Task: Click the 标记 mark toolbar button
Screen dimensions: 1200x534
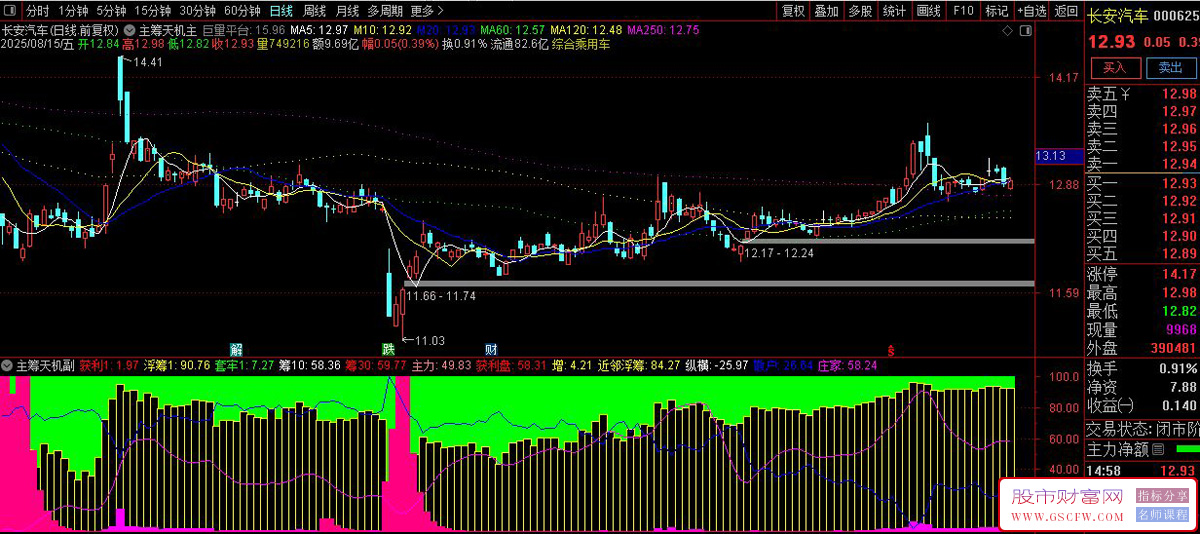Action: tap(996, 11)
